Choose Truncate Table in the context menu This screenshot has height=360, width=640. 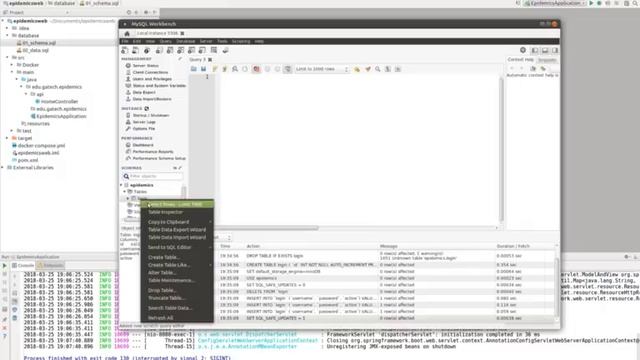(177, 298)
